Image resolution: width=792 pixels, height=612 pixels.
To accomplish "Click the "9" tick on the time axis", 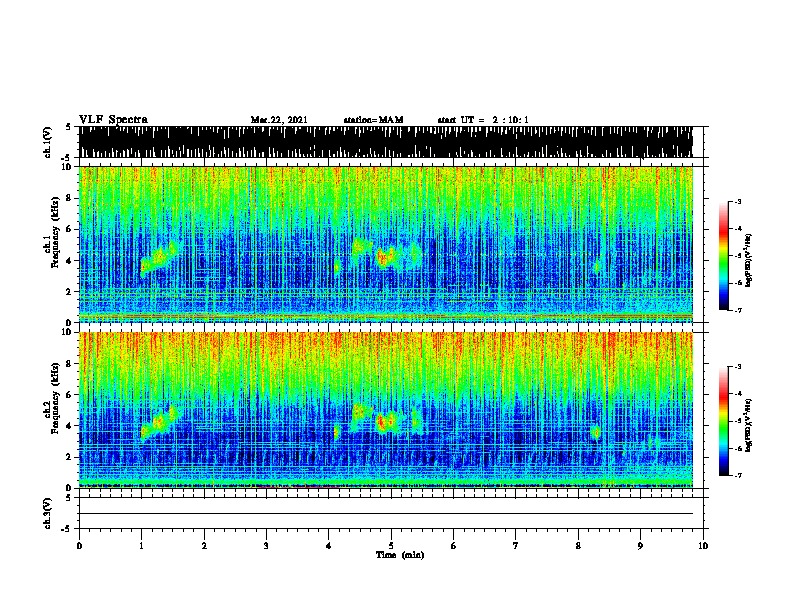I will pyautogui.click(x=640, y=546).
